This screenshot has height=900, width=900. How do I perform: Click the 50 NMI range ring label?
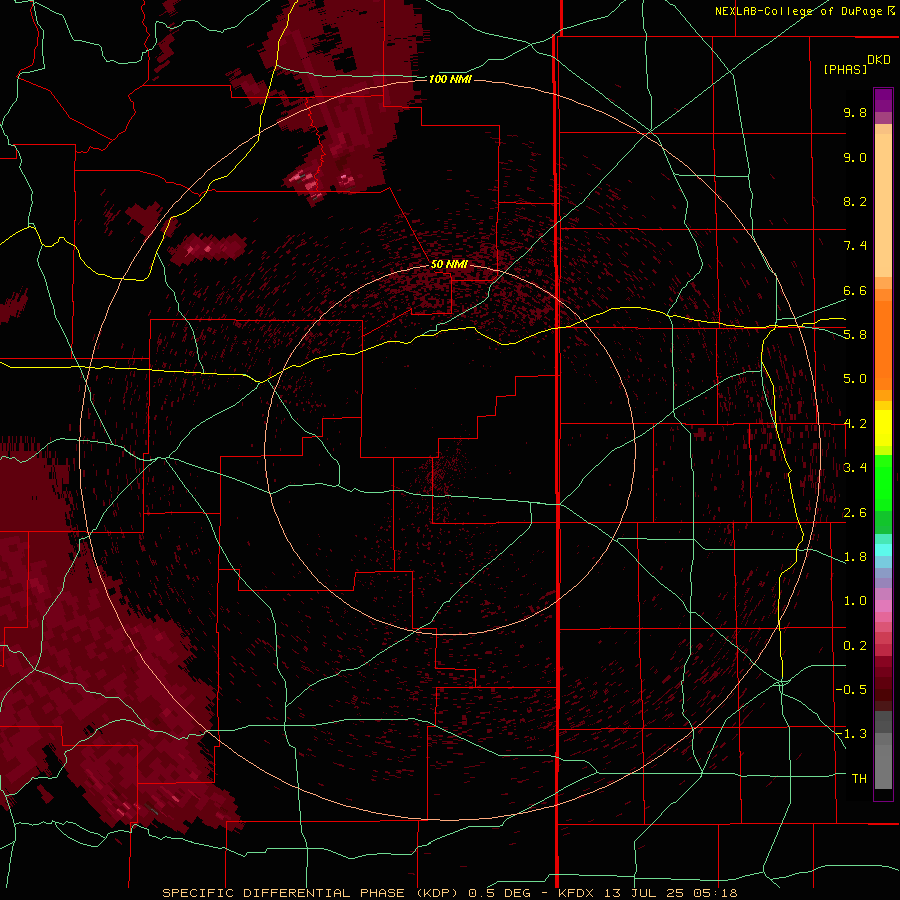point(449,265)
